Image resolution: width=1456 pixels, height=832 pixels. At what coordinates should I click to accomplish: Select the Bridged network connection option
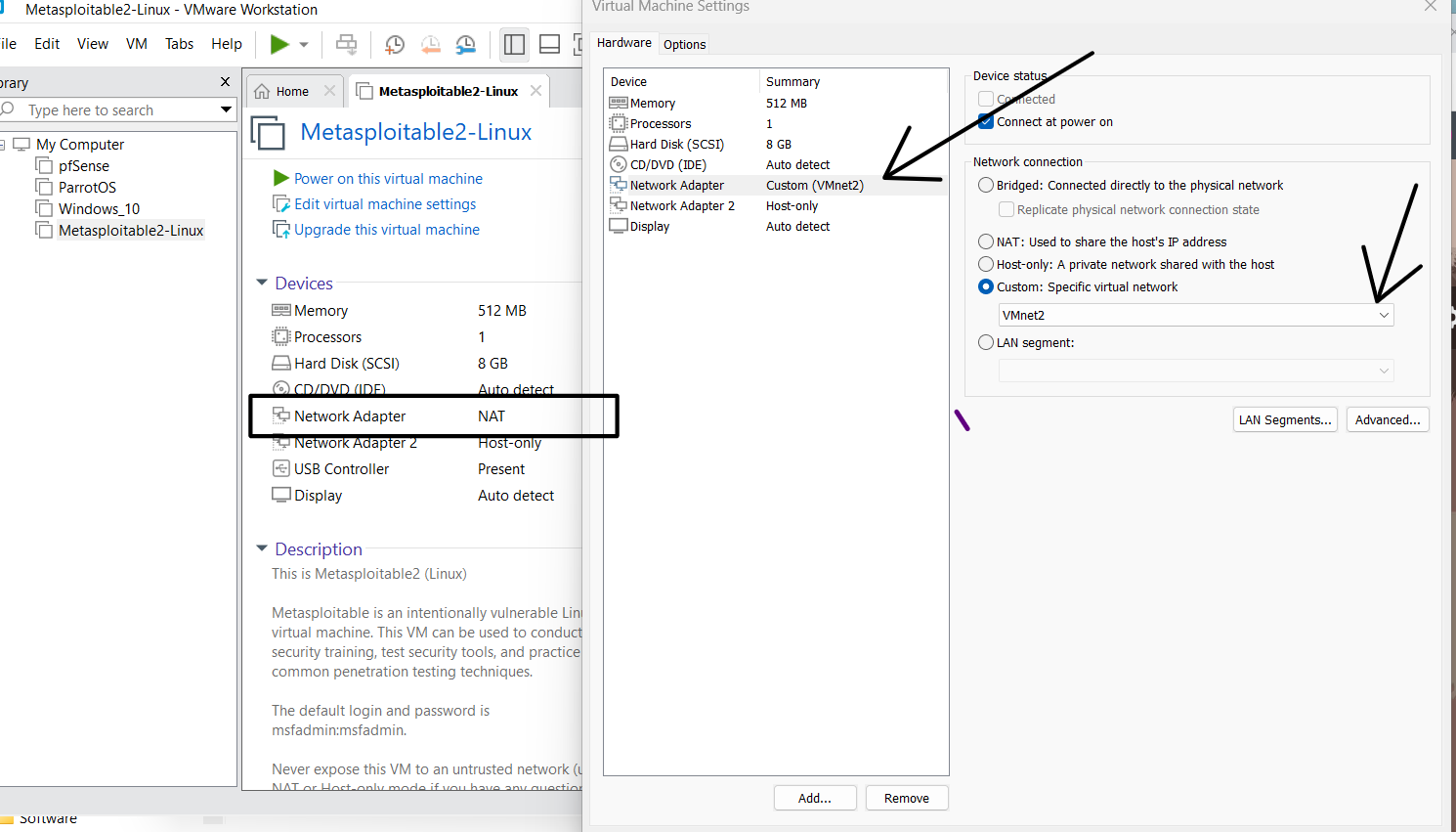point(986,185)
